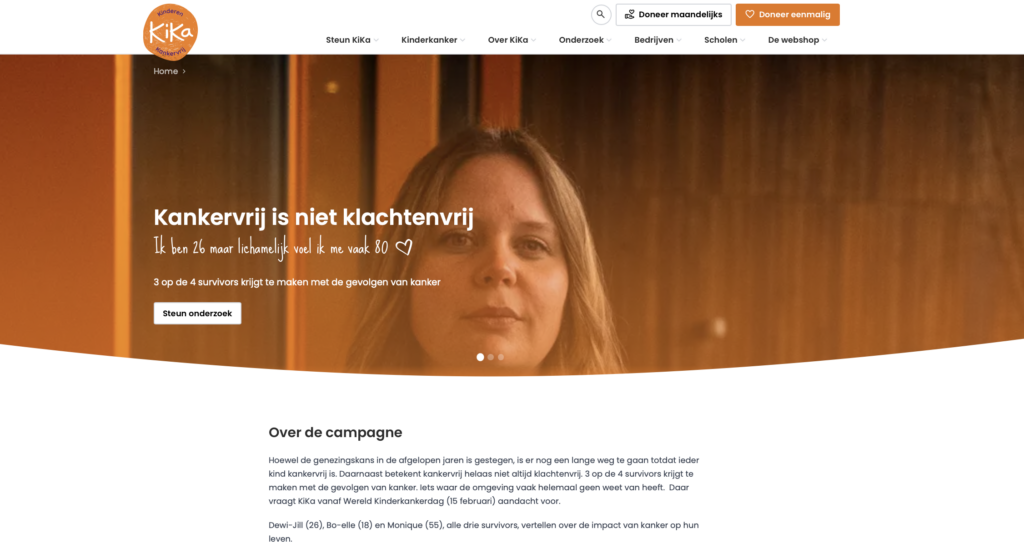This screenshot has width=1024, height=548.
Task: Expand the Onderzoek dropdown chevron
Action: (609, 40)
